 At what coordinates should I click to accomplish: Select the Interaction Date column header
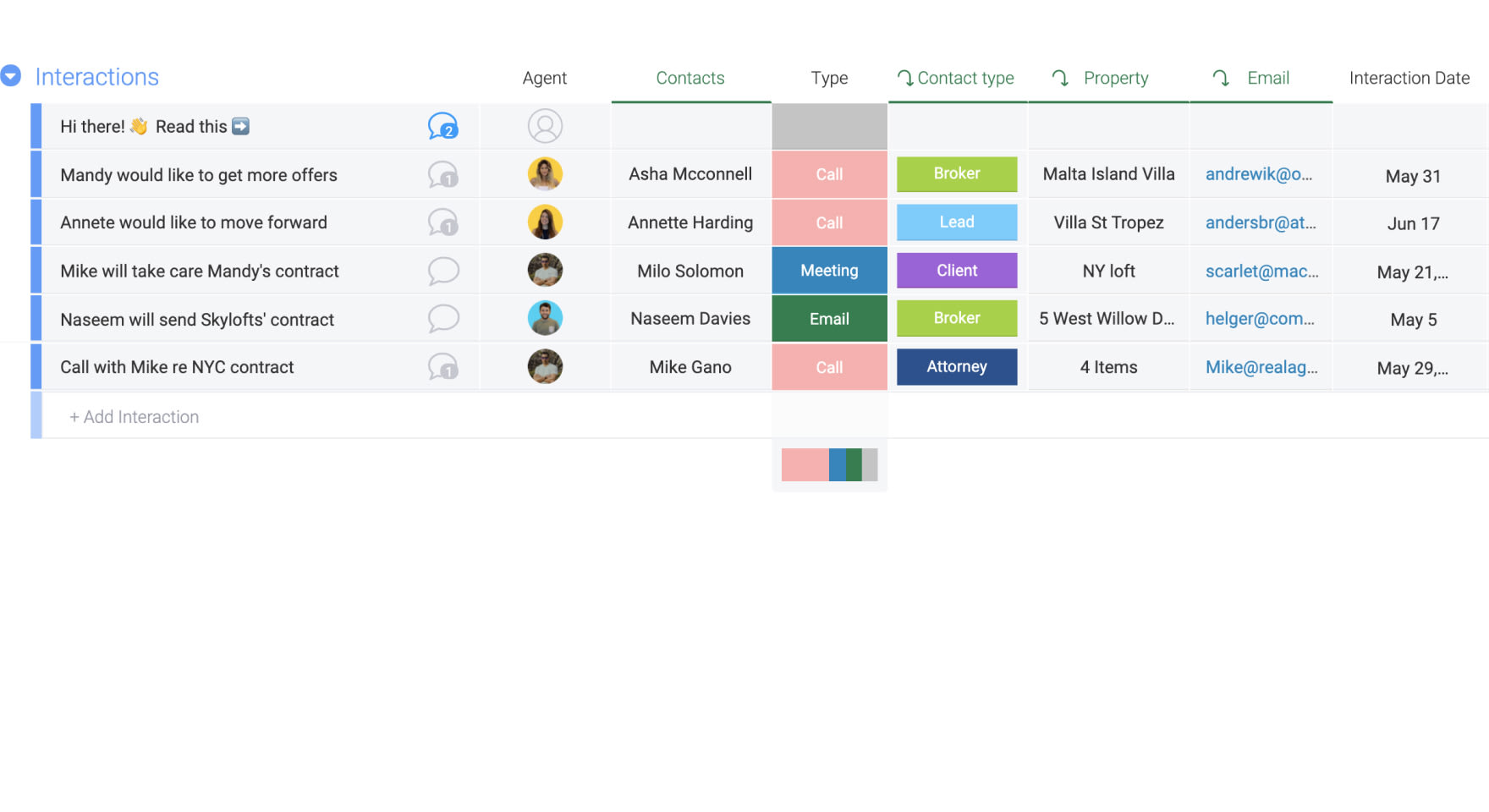pyautogui.click(x=1409, y=78)
